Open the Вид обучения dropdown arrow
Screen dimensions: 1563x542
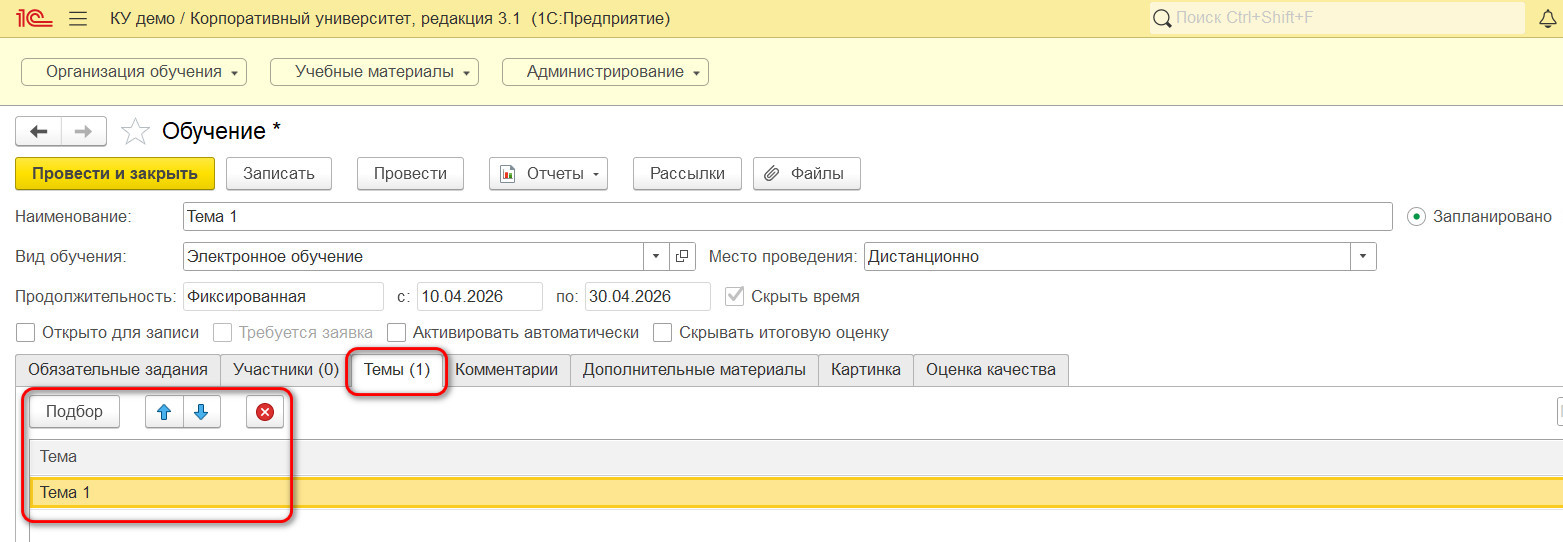[x=656, y=256]
